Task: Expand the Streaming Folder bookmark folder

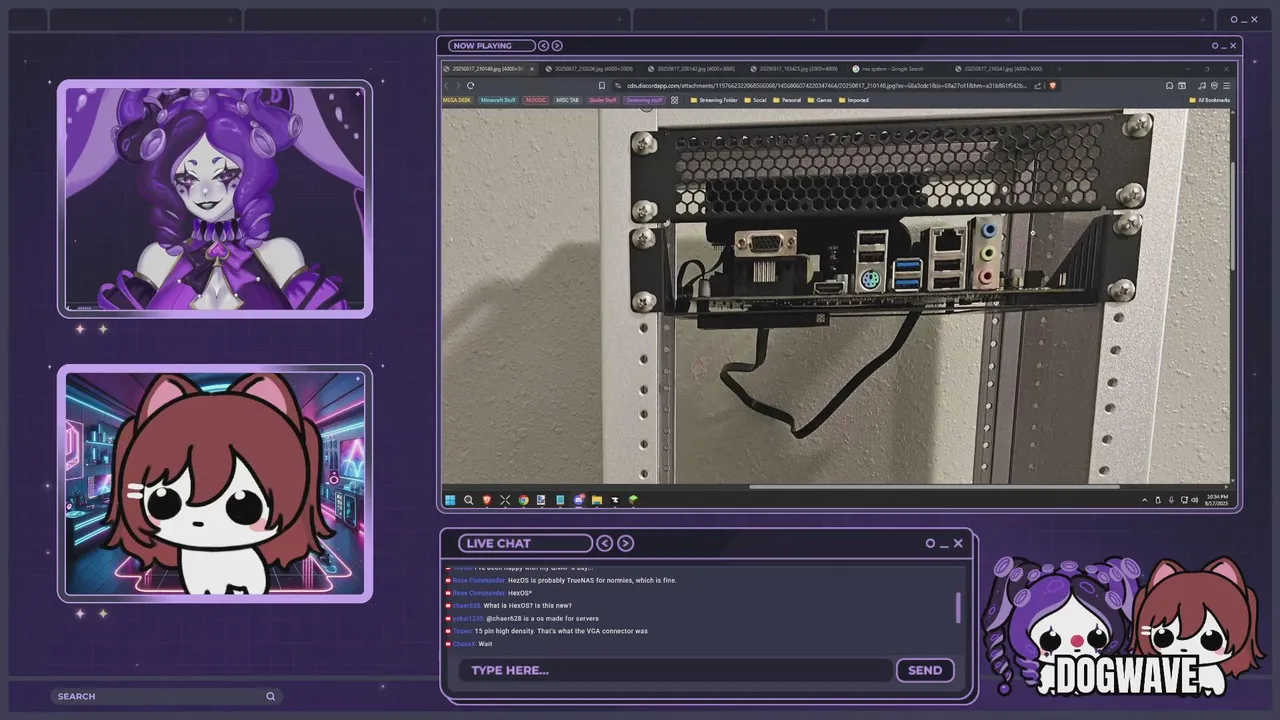Action: pos(714,100)
